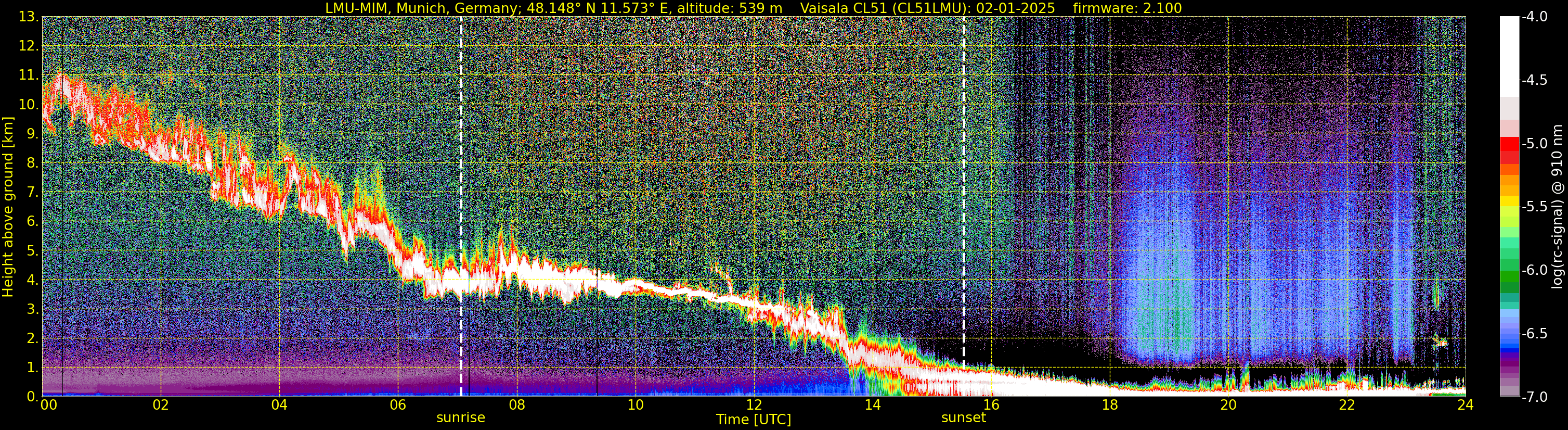
Task: Click the 'sunset' label under the time axis
Action: tap(964, 418)
